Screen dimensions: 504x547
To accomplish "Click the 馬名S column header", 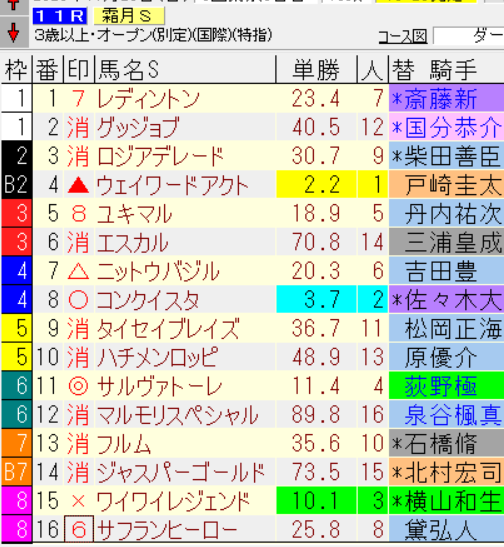I will (x=185, y=70).
